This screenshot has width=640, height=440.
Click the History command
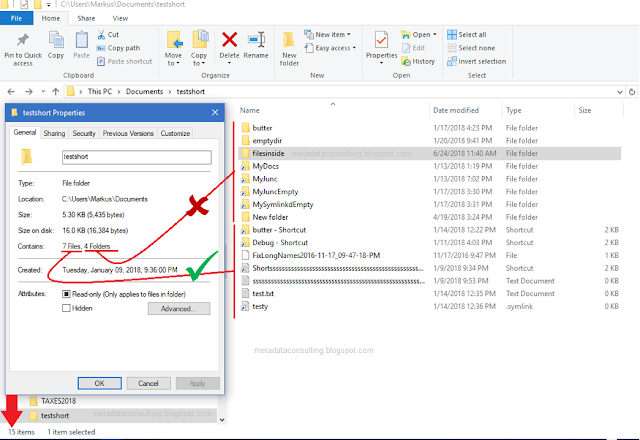(418, 61)
